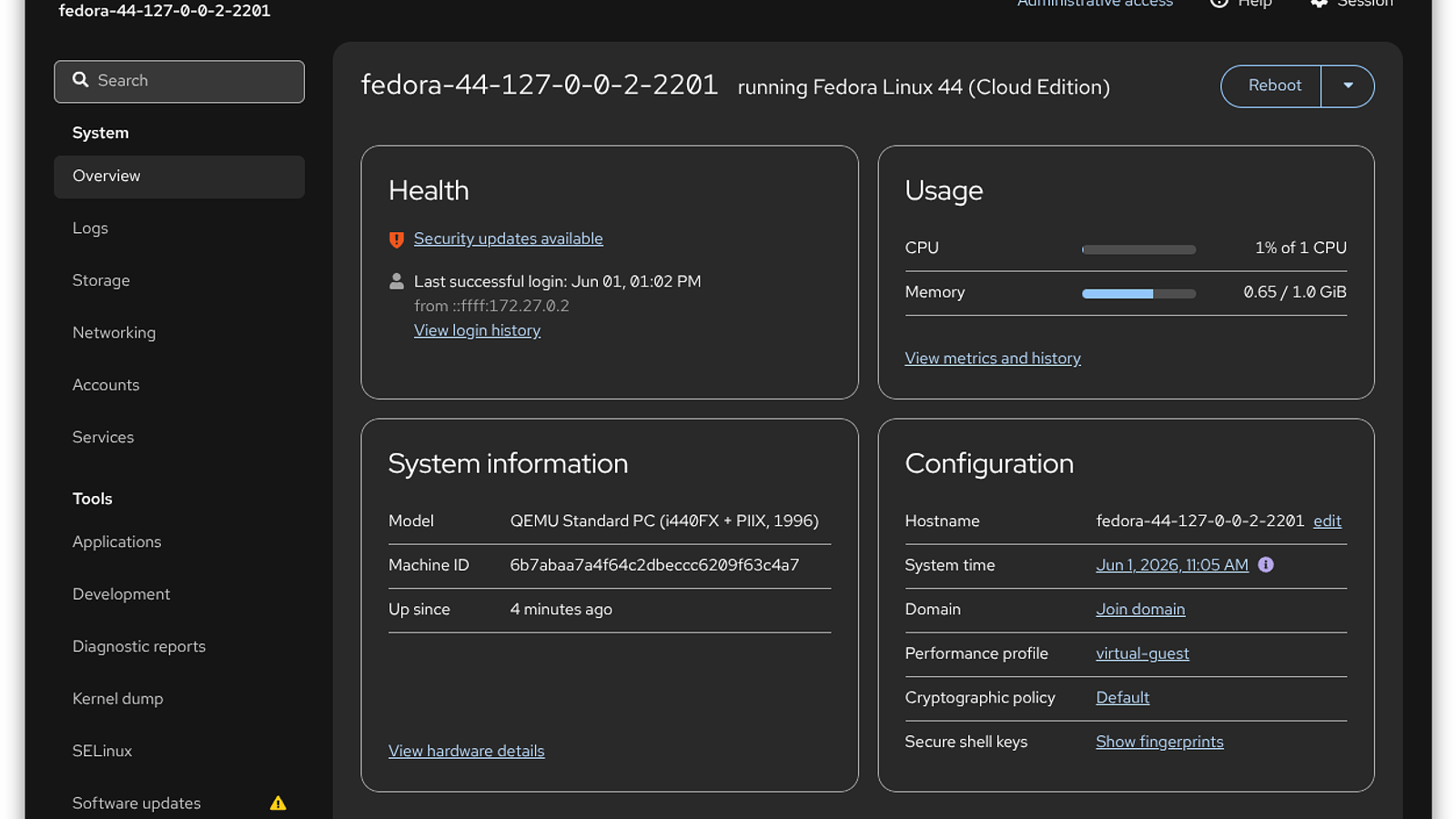This screenshot has height=819, width=1456.
Task: Click the edit link next to Hostname
Action: tap(1327, 521)
